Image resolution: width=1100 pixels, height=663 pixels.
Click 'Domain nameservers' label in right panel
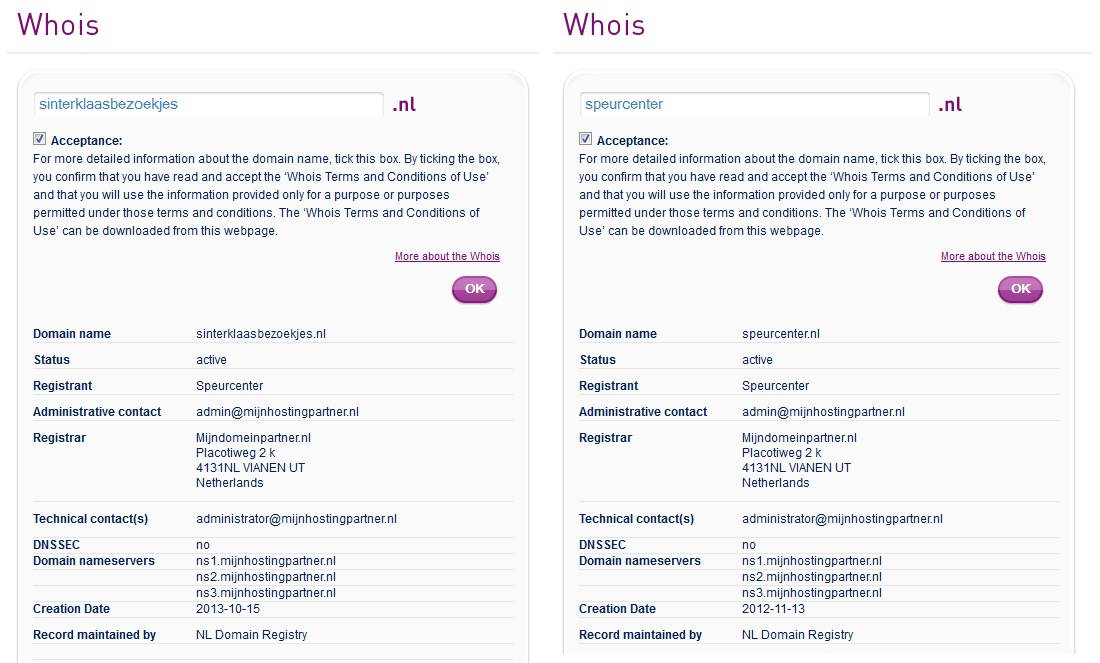coord(640,561)
